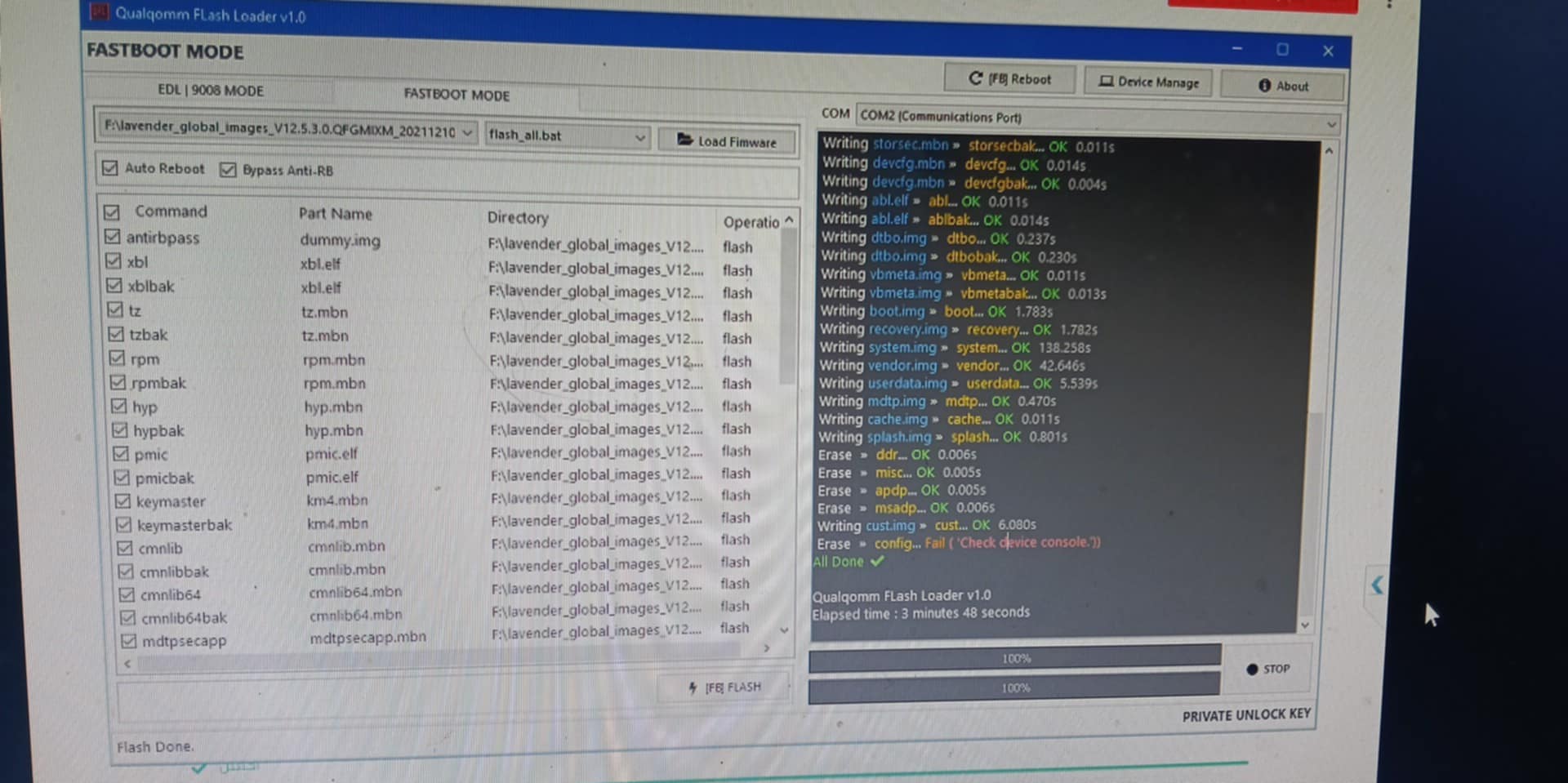This screenshot has height=783, width=1568.
Task: Uncheck the tzbak partition
Action: [116, 334]
